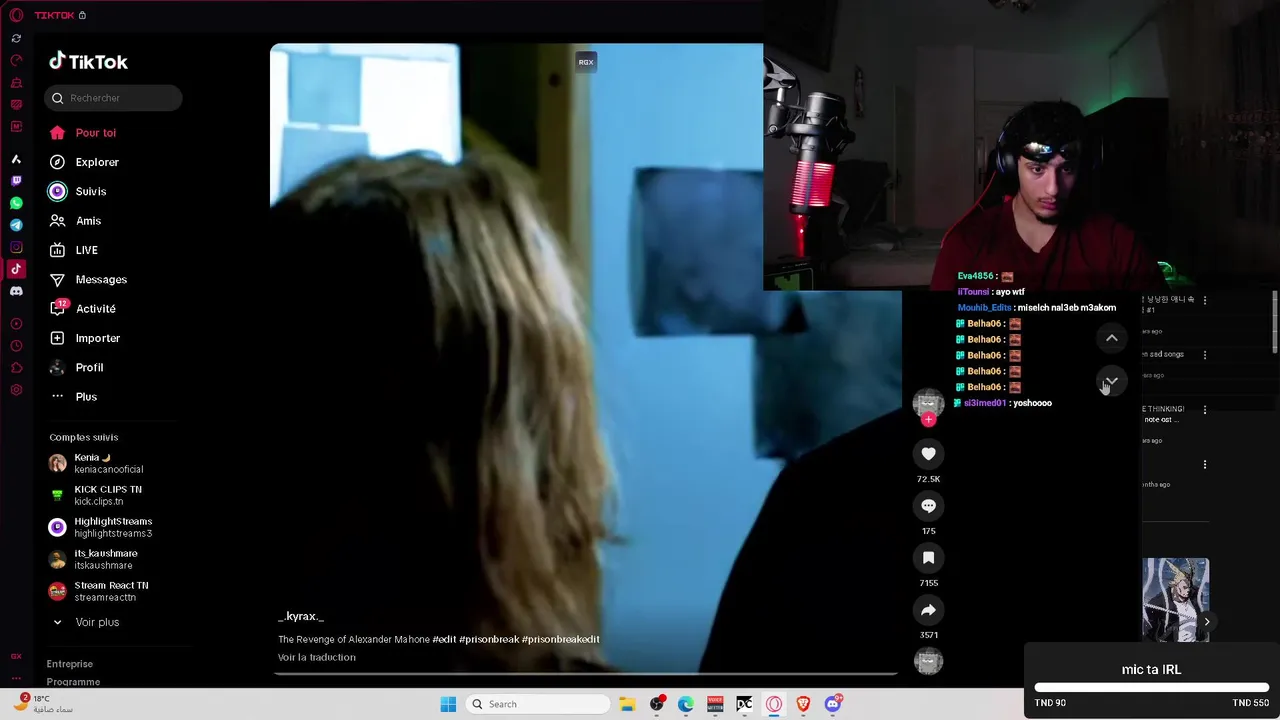Open the video's sound disc
The image size is (1280, 720).
[x=928, y=661]
